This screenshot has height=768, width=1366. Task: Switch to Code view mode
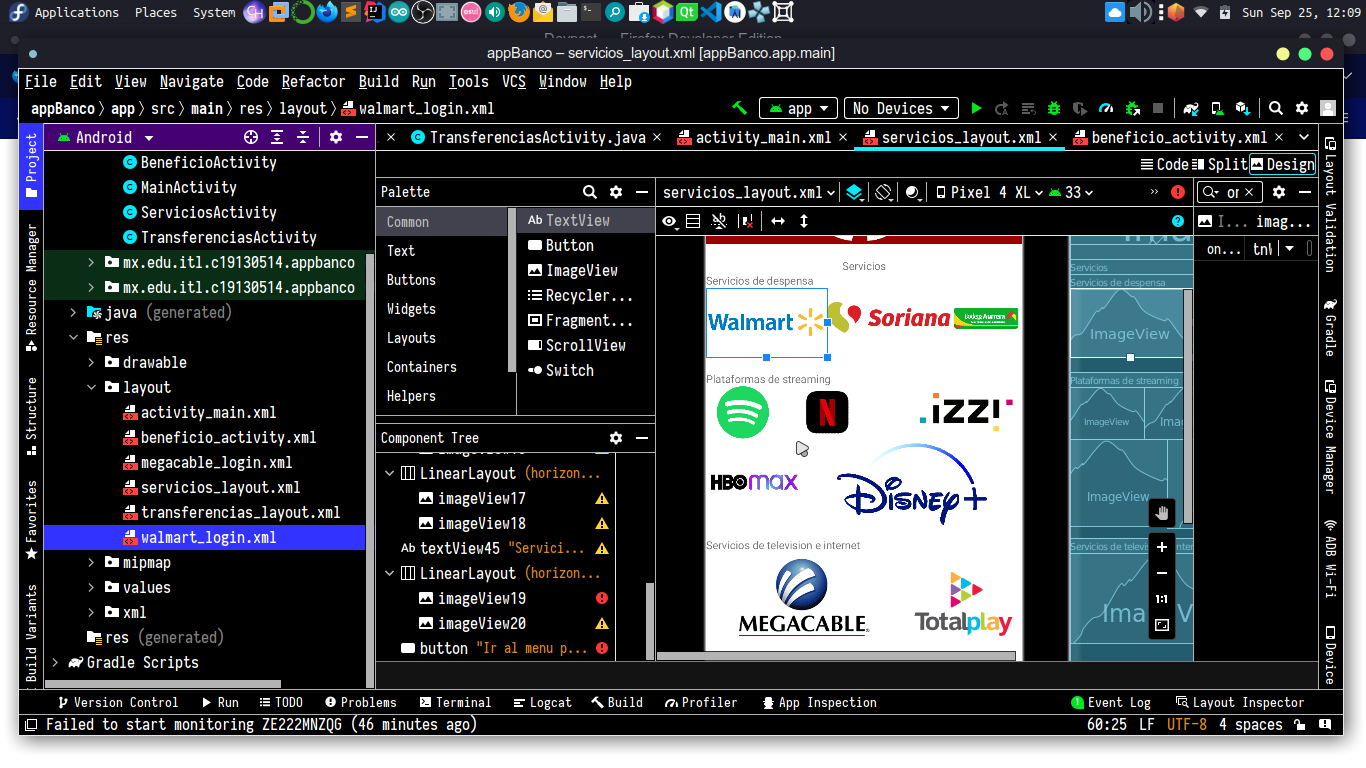[1165, 165]
